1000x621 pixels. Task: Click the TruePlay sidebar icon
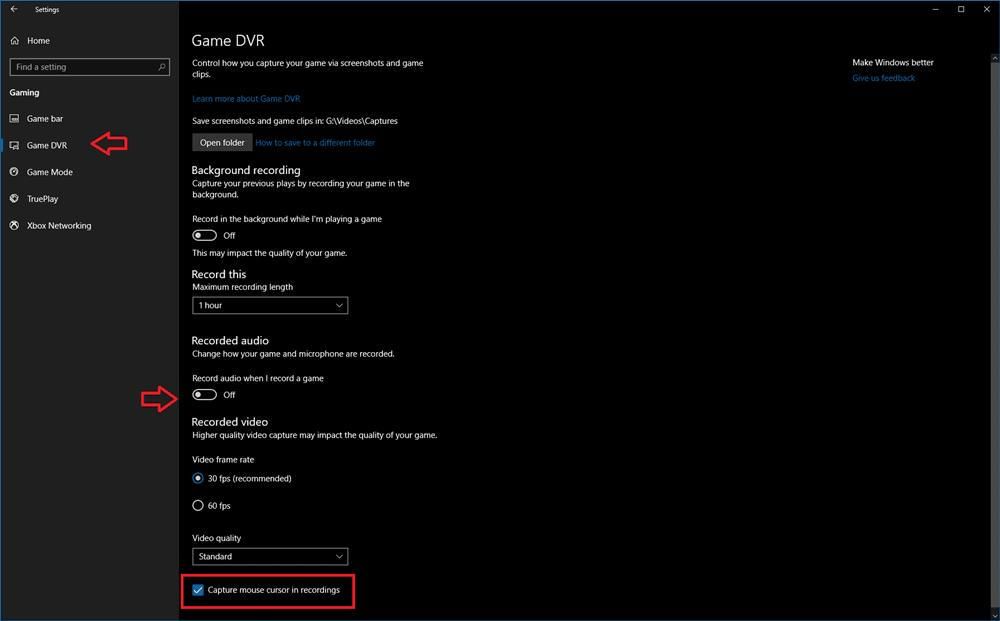[x=14, y=198]
